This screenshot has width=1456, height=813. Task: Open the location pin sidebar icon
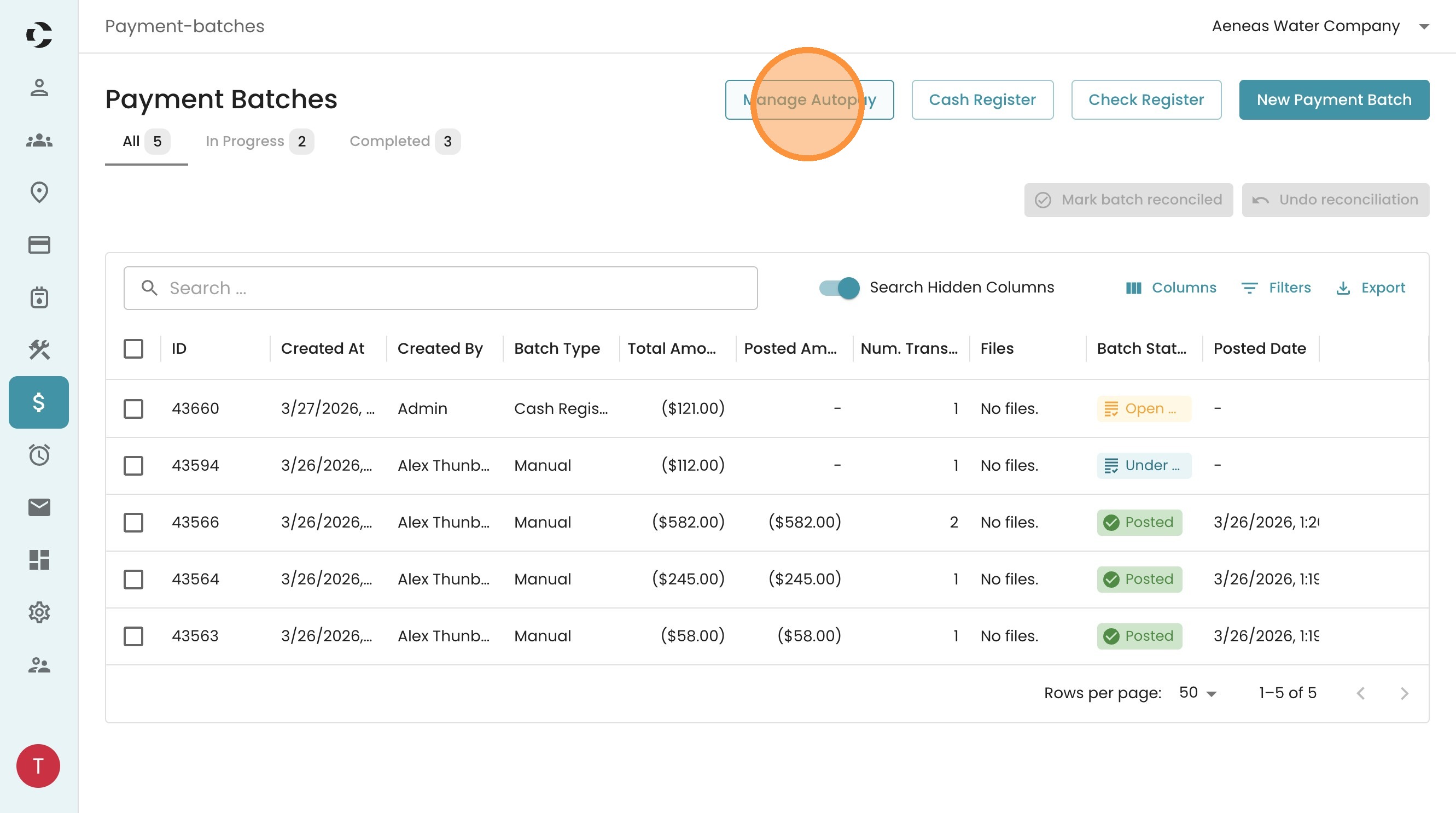(39, 192)
